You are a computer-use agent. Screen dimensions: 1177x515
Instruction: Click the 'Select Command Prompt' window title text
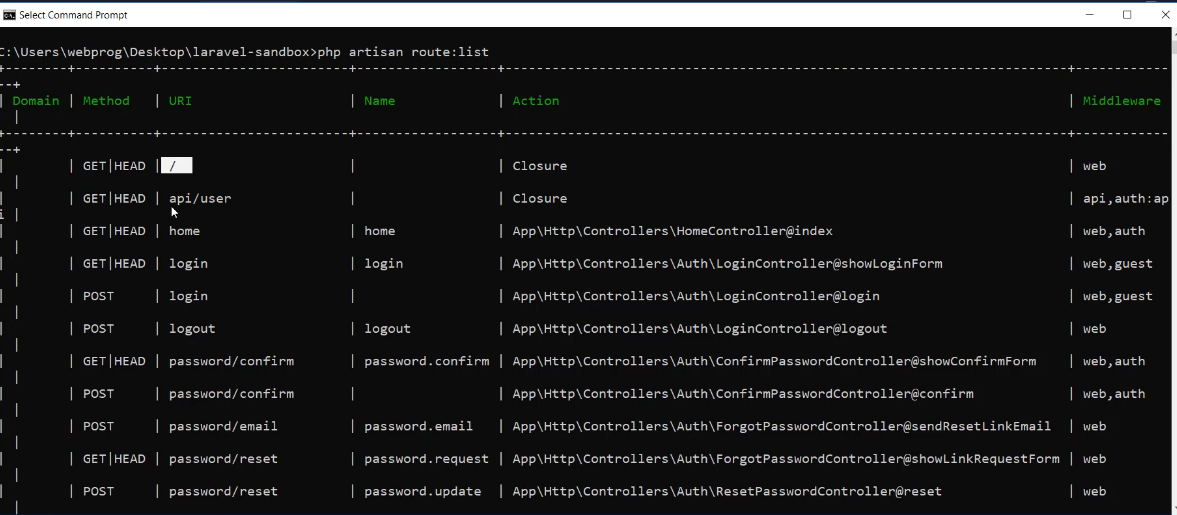point(73,15)
